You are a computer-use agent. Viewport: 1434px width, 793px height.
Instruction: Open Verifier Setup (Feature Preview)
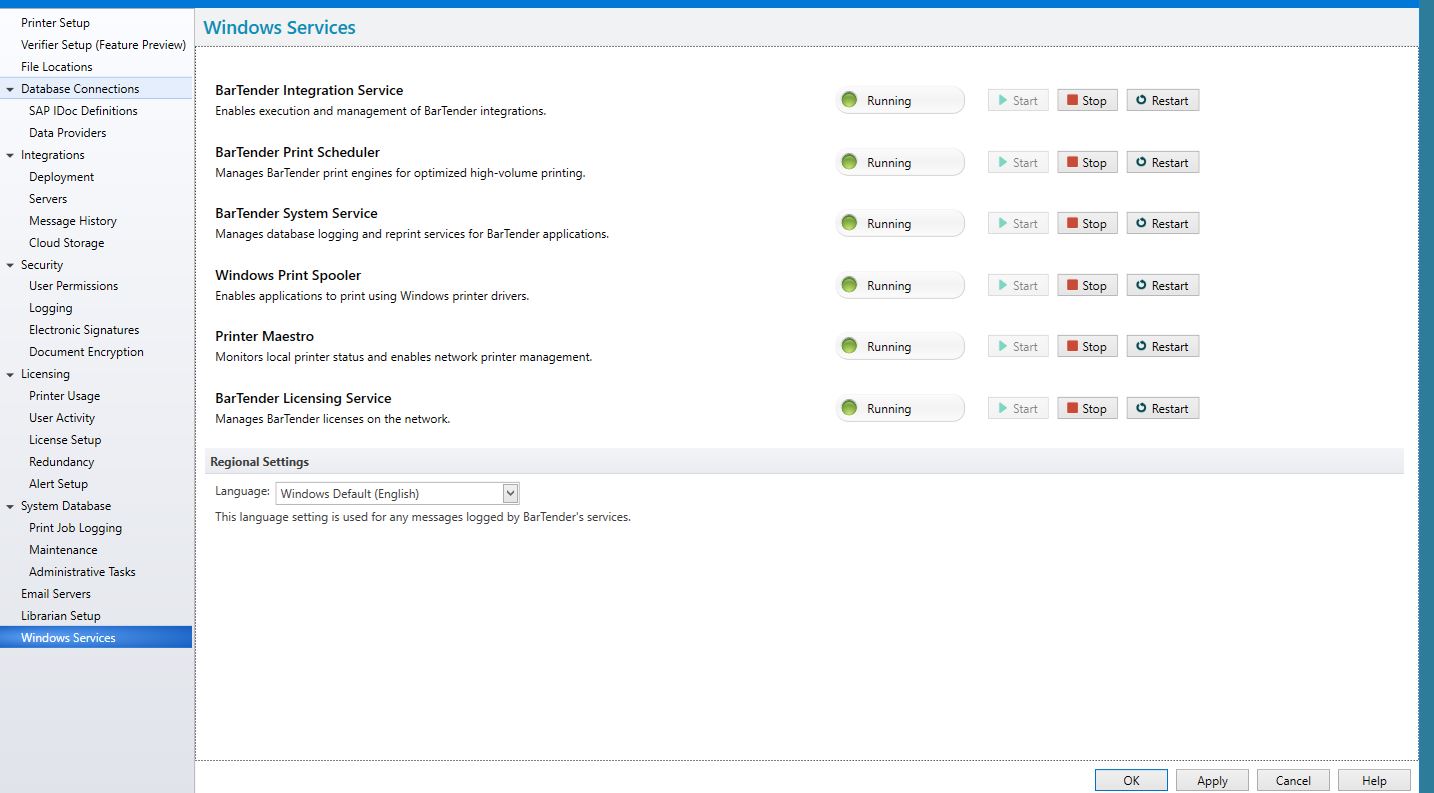103,45
